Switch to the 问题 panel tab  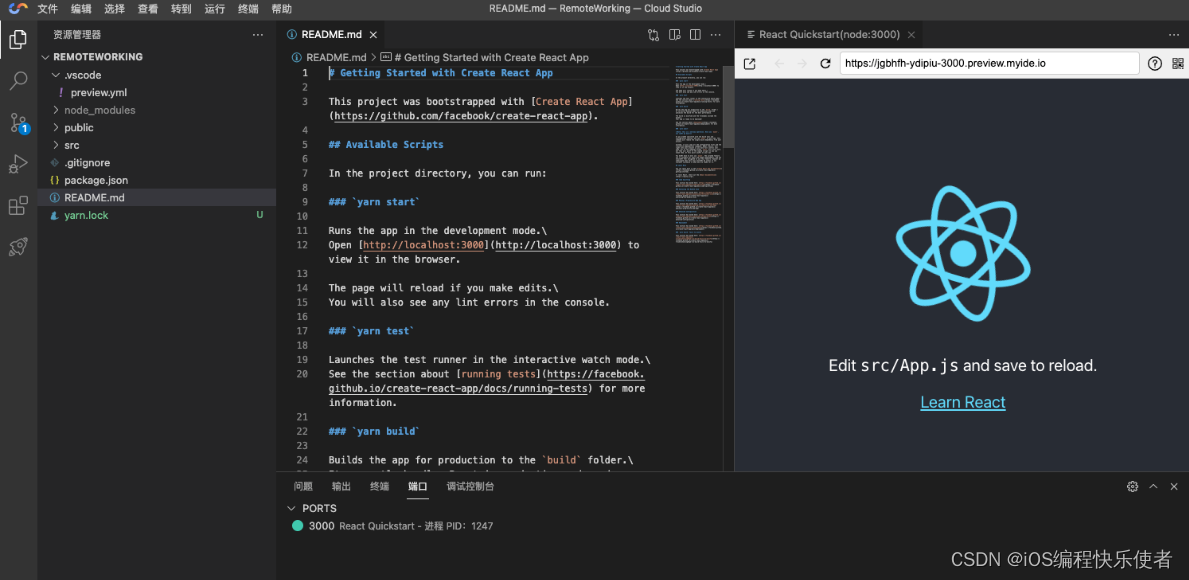[x=303, y=487]
